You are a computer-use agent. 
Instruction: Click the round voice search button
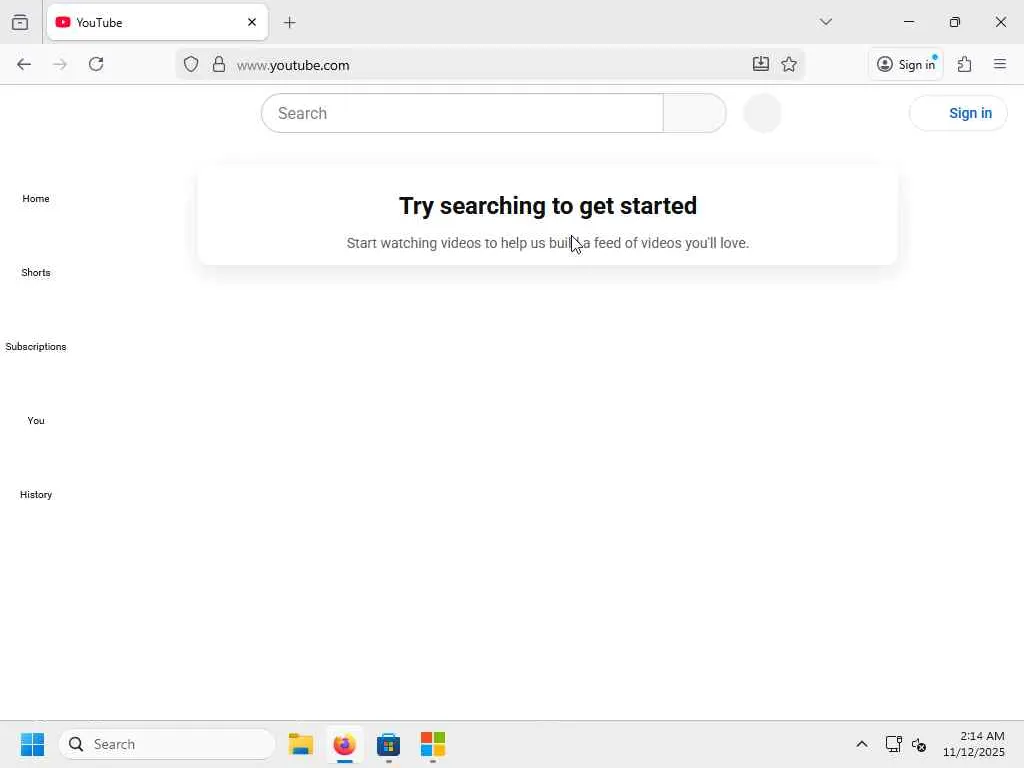pos(762,113)
